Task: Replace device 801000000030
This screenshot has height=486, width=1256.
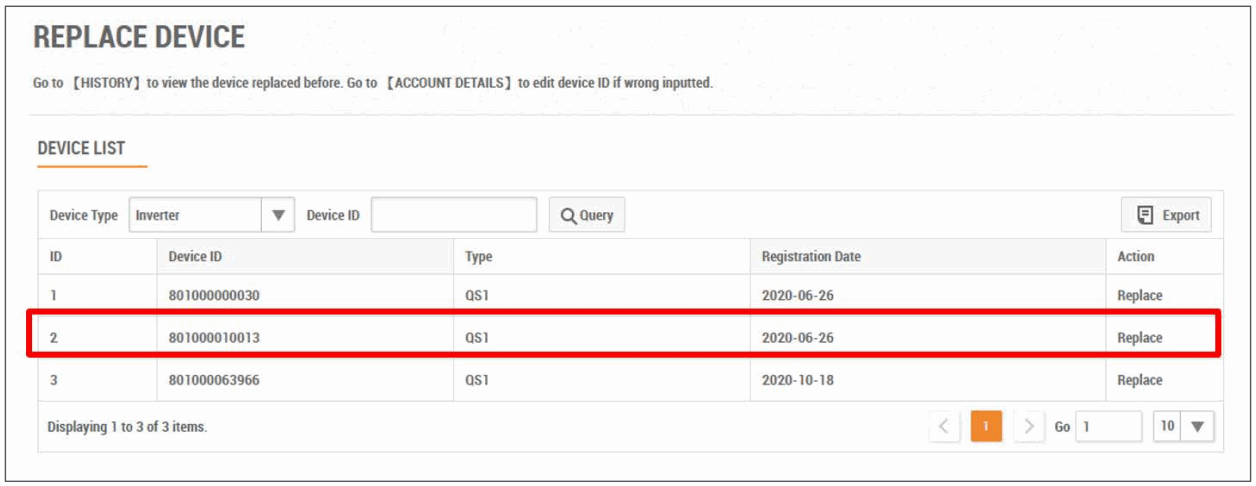Action: (1140, 296)
